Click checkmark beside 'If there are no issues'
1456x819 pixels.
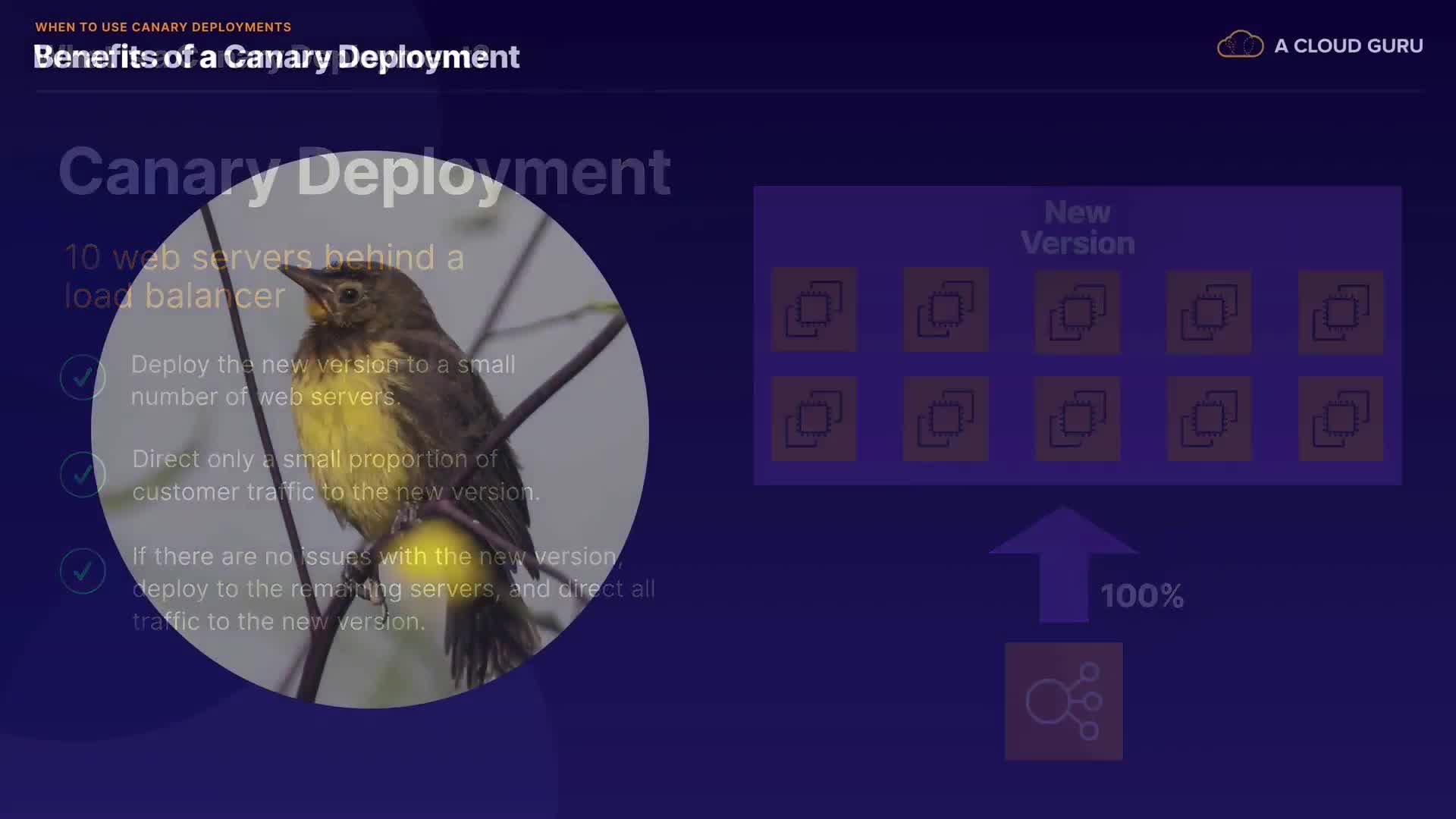[83, 571]
